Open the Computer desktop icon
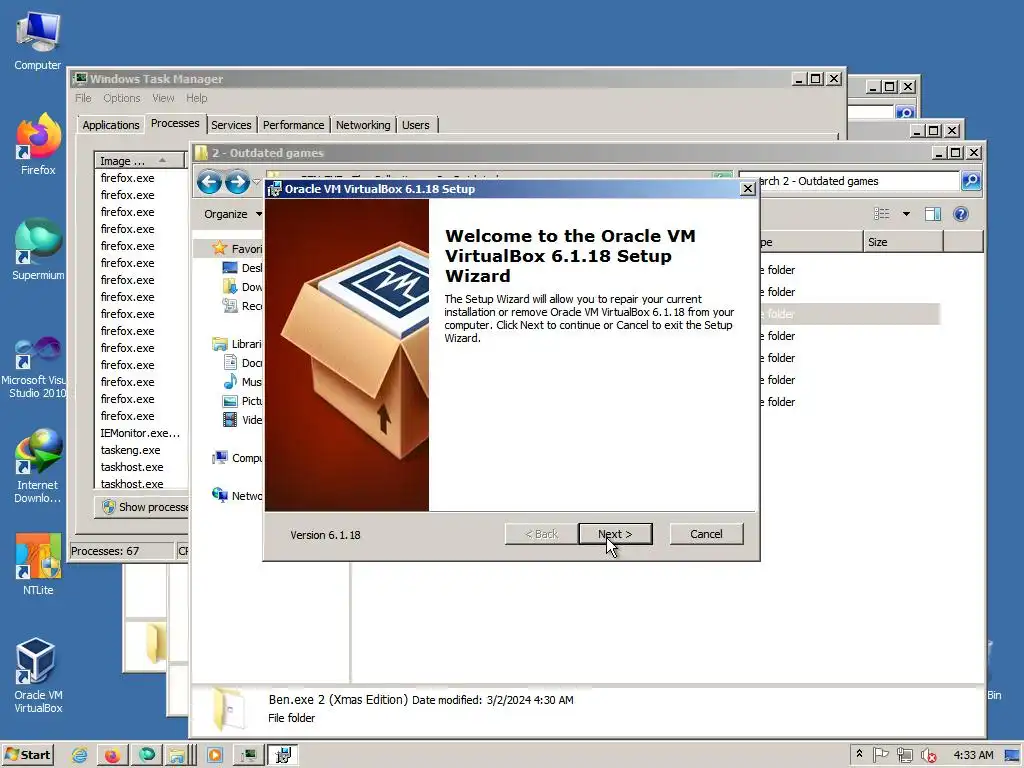Screen dimensions: 1024x768 [x=37, y=41]
